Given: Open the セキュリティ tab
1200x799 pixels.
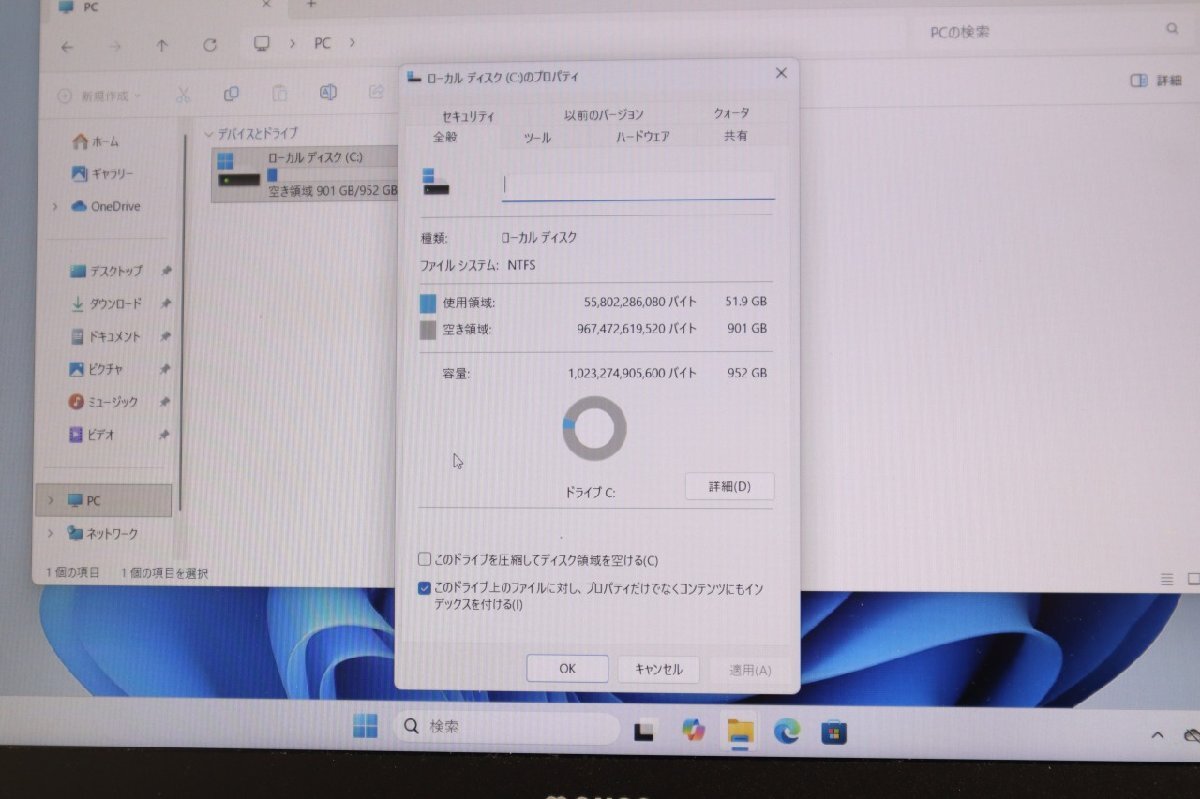Looking at the screenshot, I should tap(466, 115).
